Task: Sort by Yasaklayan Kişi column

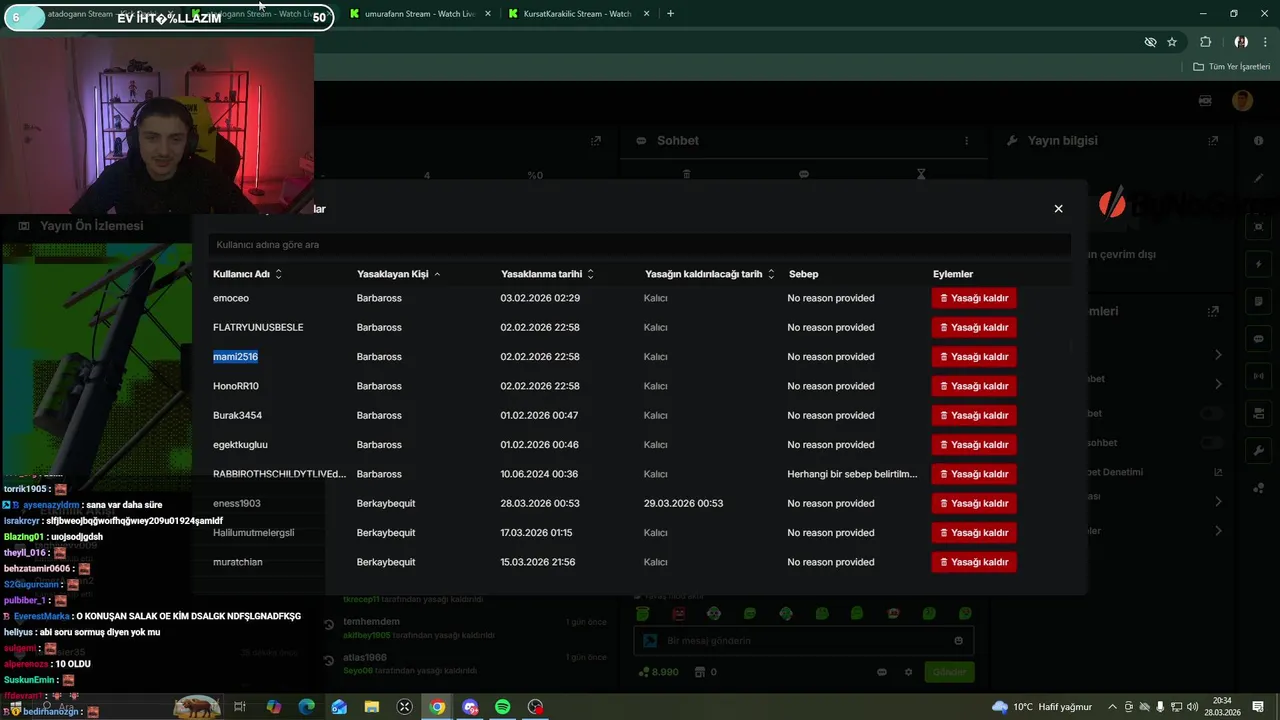Action: click(399, 274)
